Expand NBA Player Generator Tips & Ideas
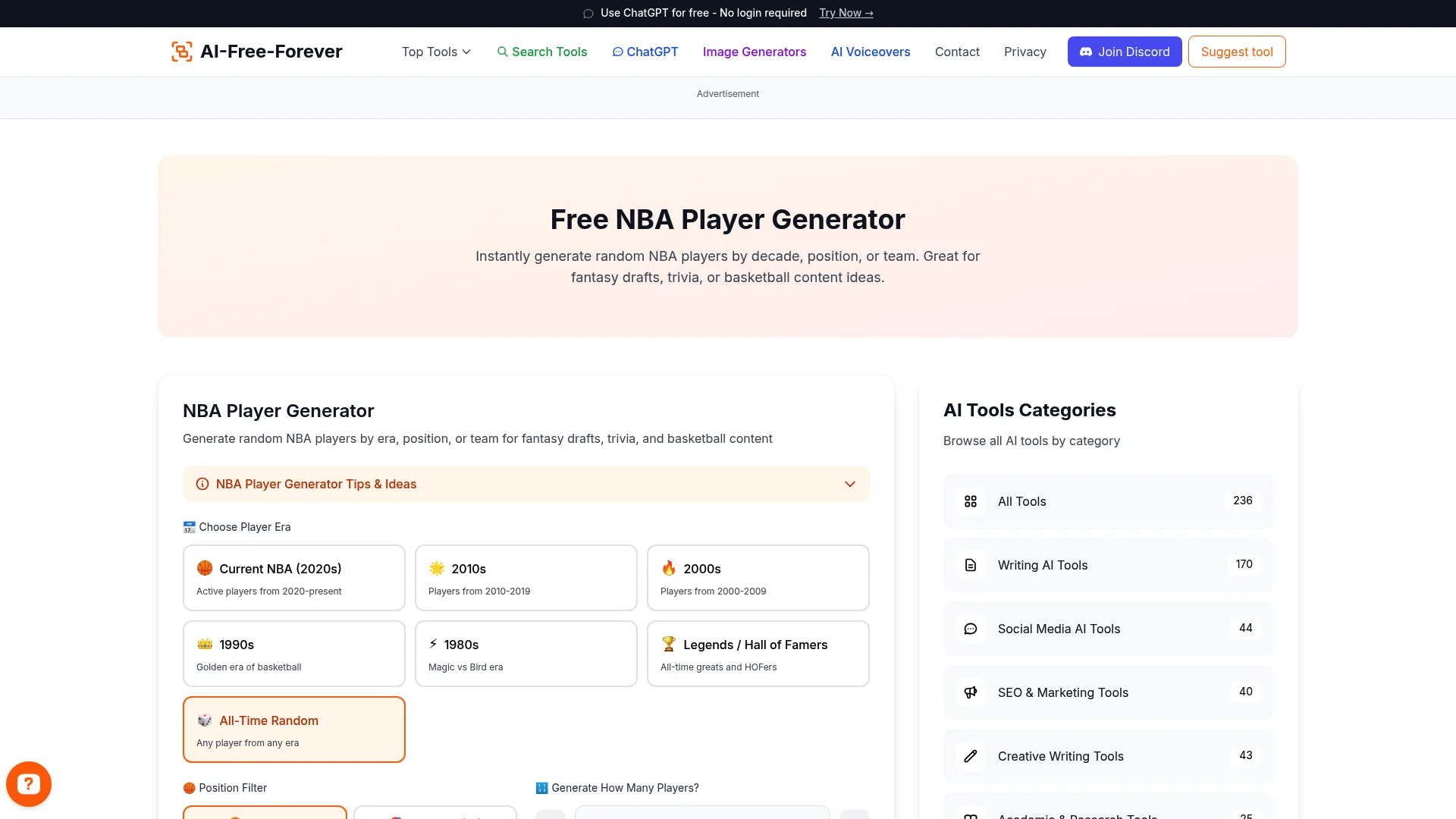 (x=526, y=484)
